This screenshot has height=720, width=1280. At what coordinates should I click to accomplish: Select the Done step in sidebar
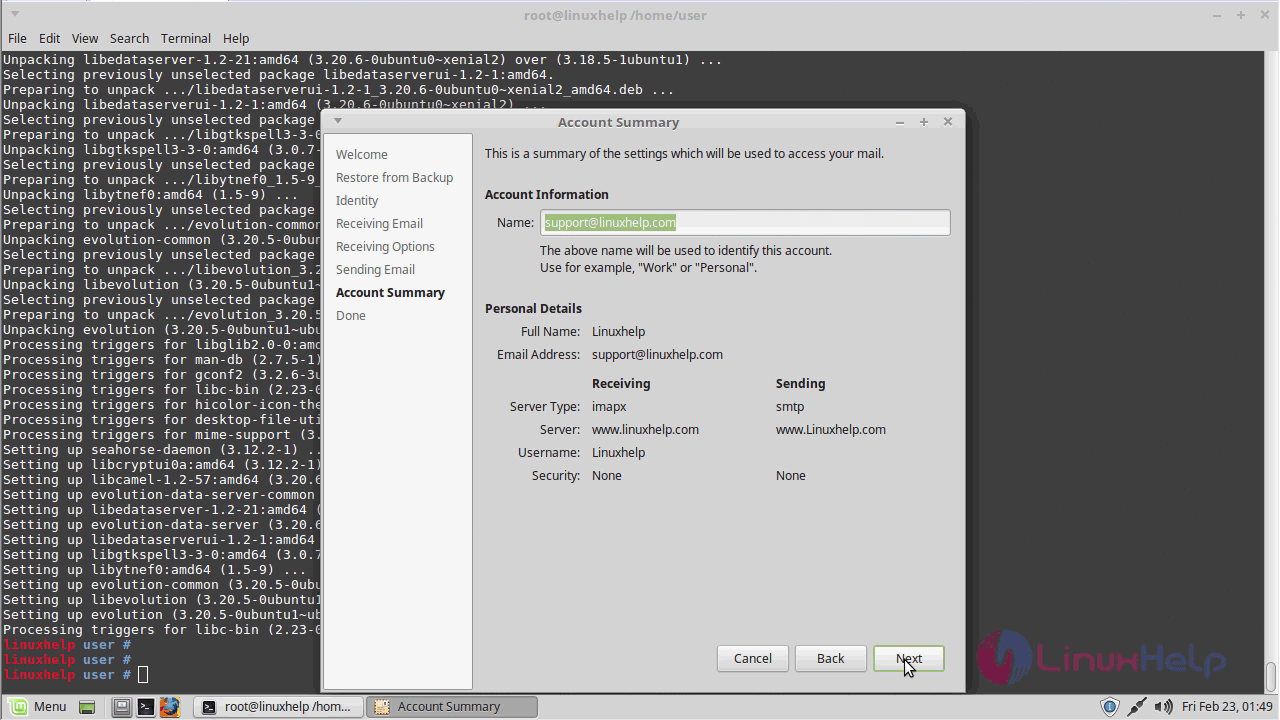point(351,315)
